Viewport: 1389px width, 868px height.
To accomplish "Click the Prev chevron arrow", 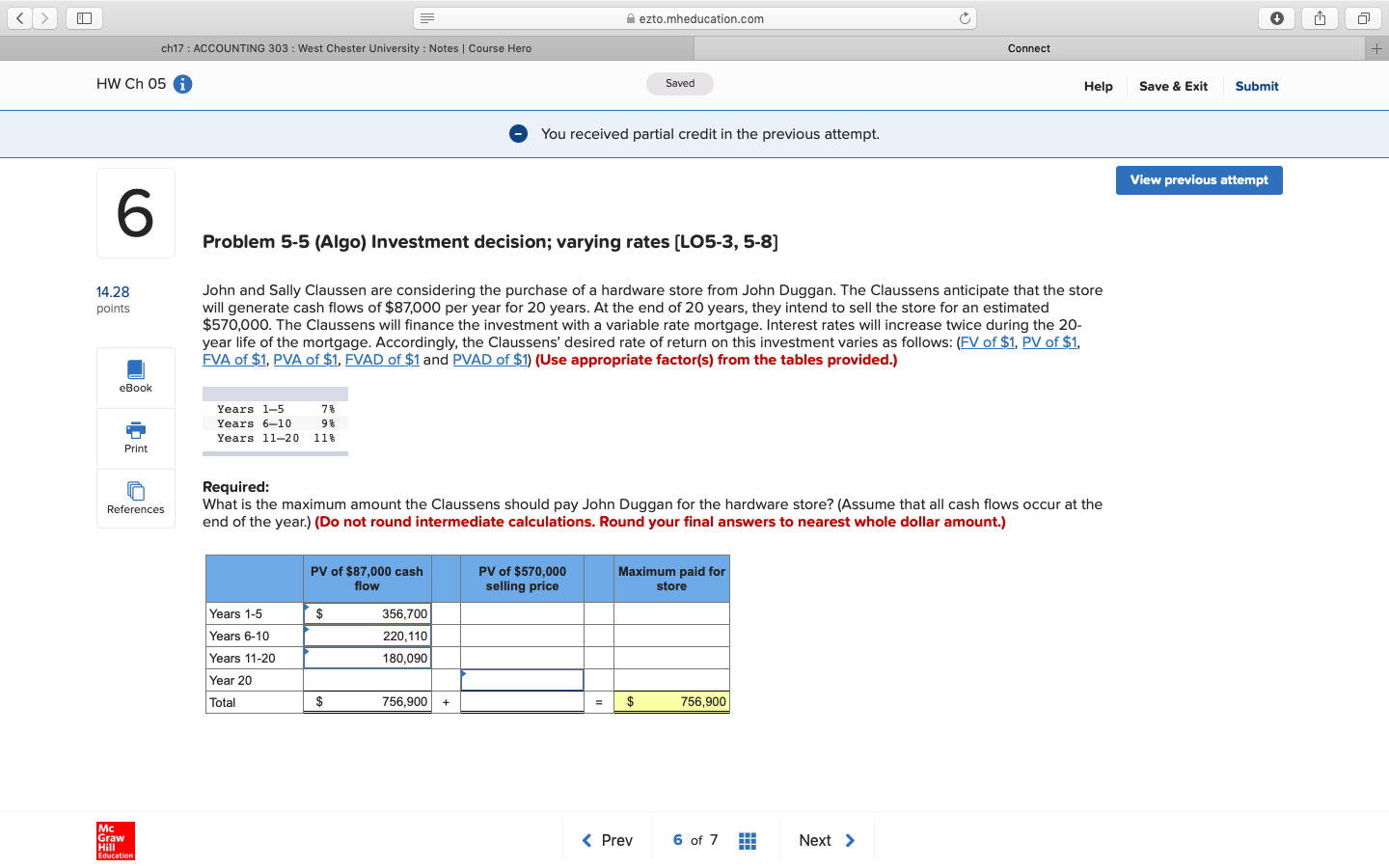I will click(x=587, y=839).
